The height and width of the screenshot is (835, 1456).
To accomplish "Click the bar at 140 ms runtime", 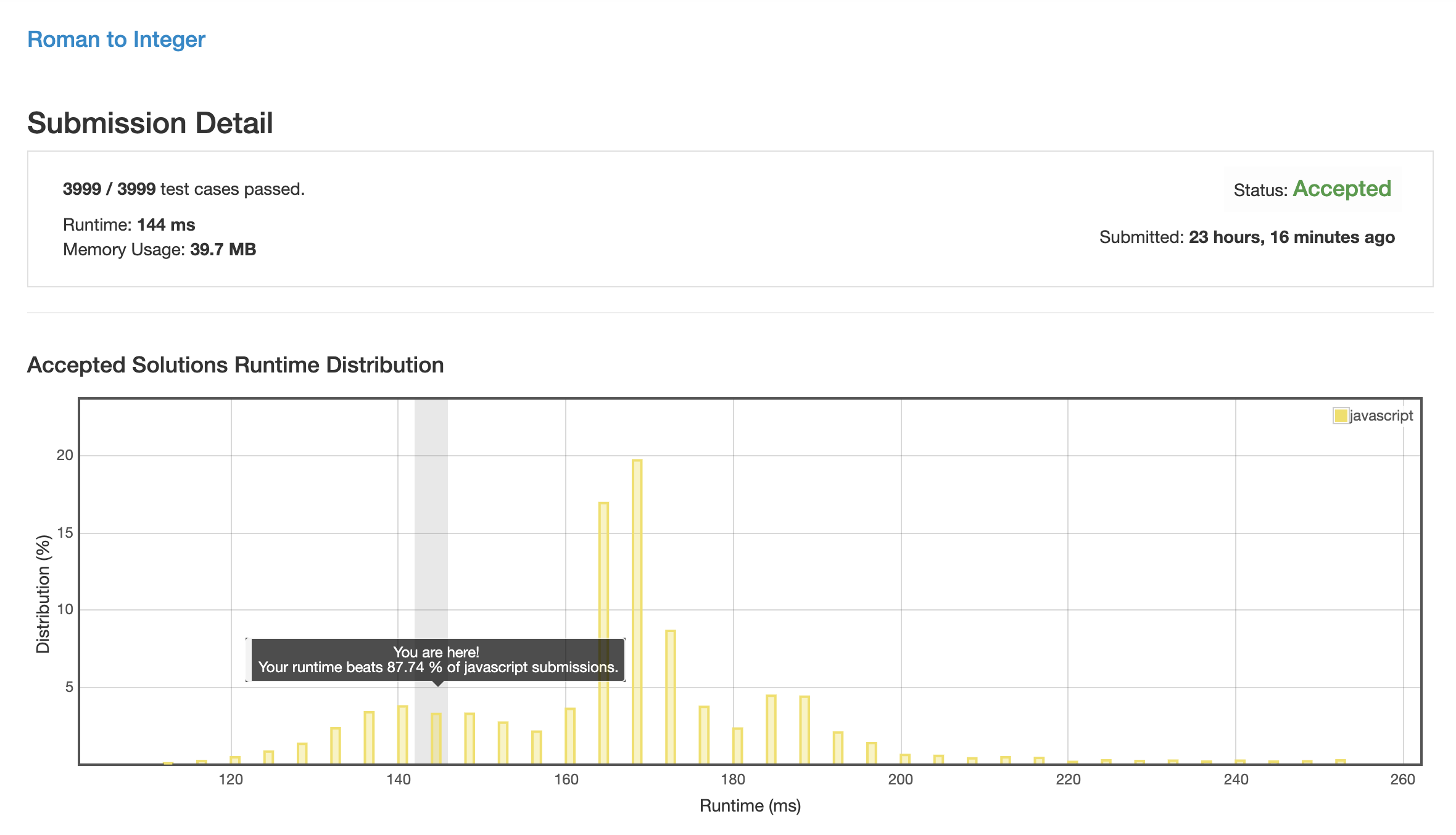I will (x=403, y=735).
